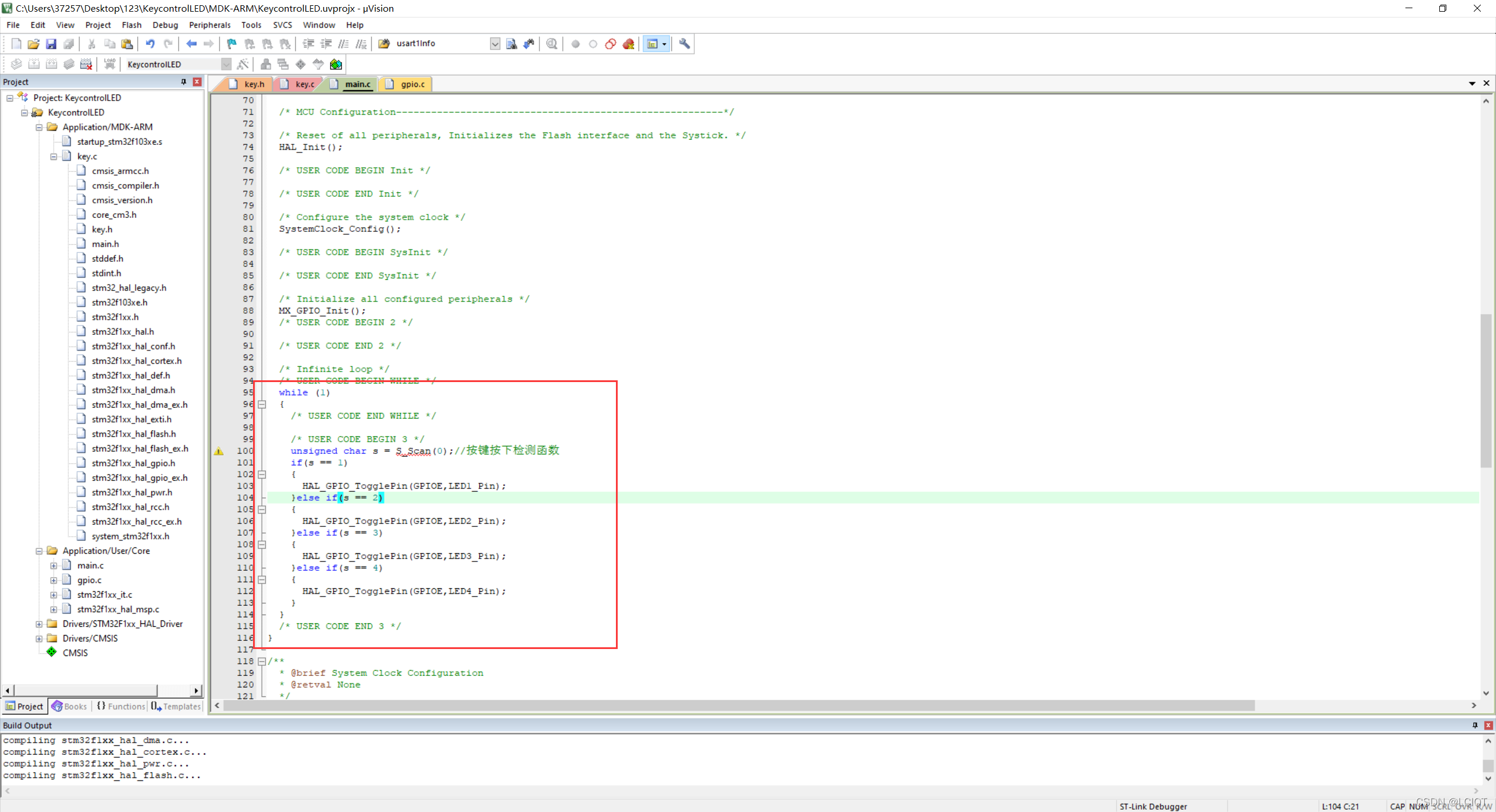Viewport: 1496px width, 812px height.
Task: Click the Undo arrow icon
Action: [150, 44]
